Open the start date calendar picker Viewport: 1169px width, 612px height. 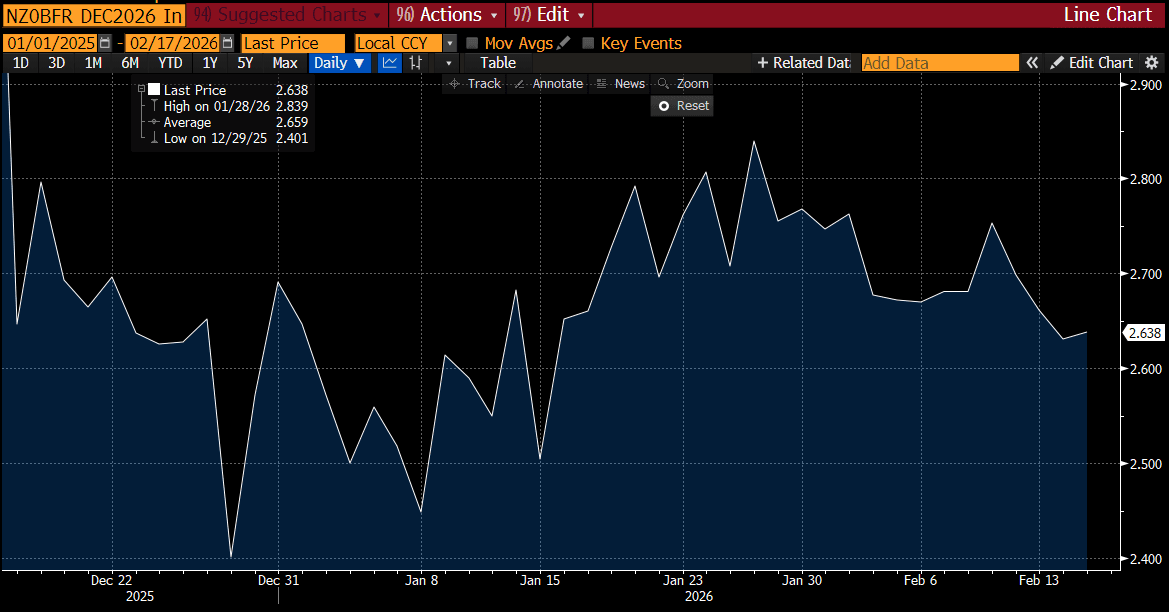105,44
